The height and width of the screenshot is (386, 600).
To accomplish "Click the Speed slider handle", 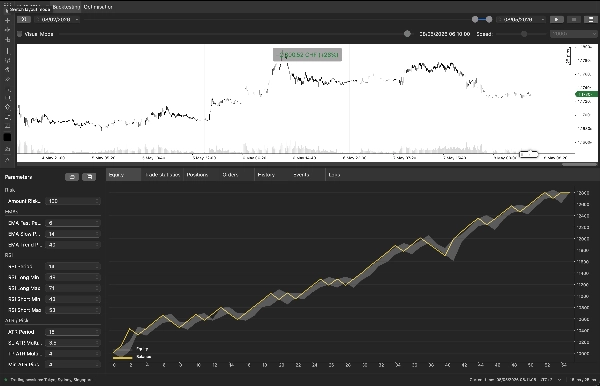I will tap(524, 34).
